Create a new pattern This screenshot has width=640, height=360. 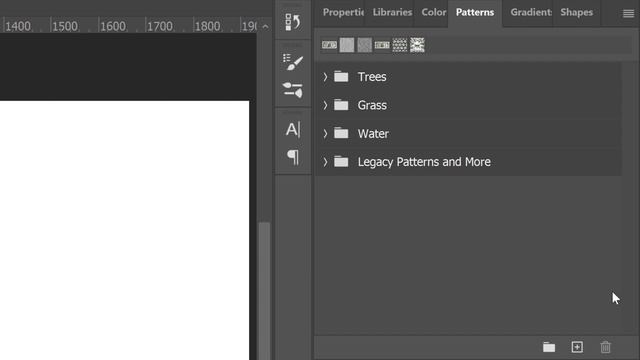(577, 347)
